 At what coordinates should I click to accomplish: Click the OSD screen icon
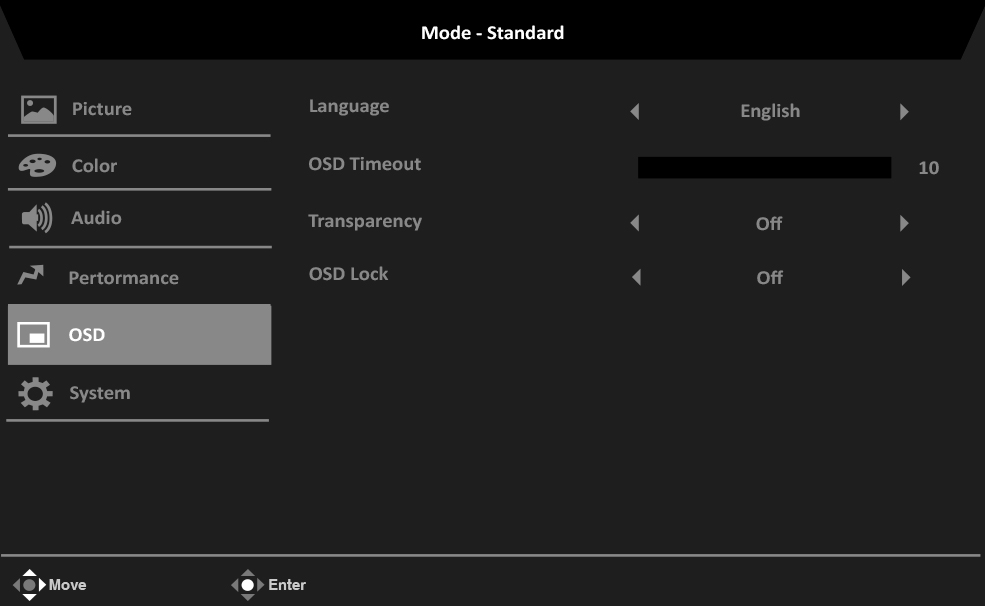pyautogui.click(x=34, y=335)
